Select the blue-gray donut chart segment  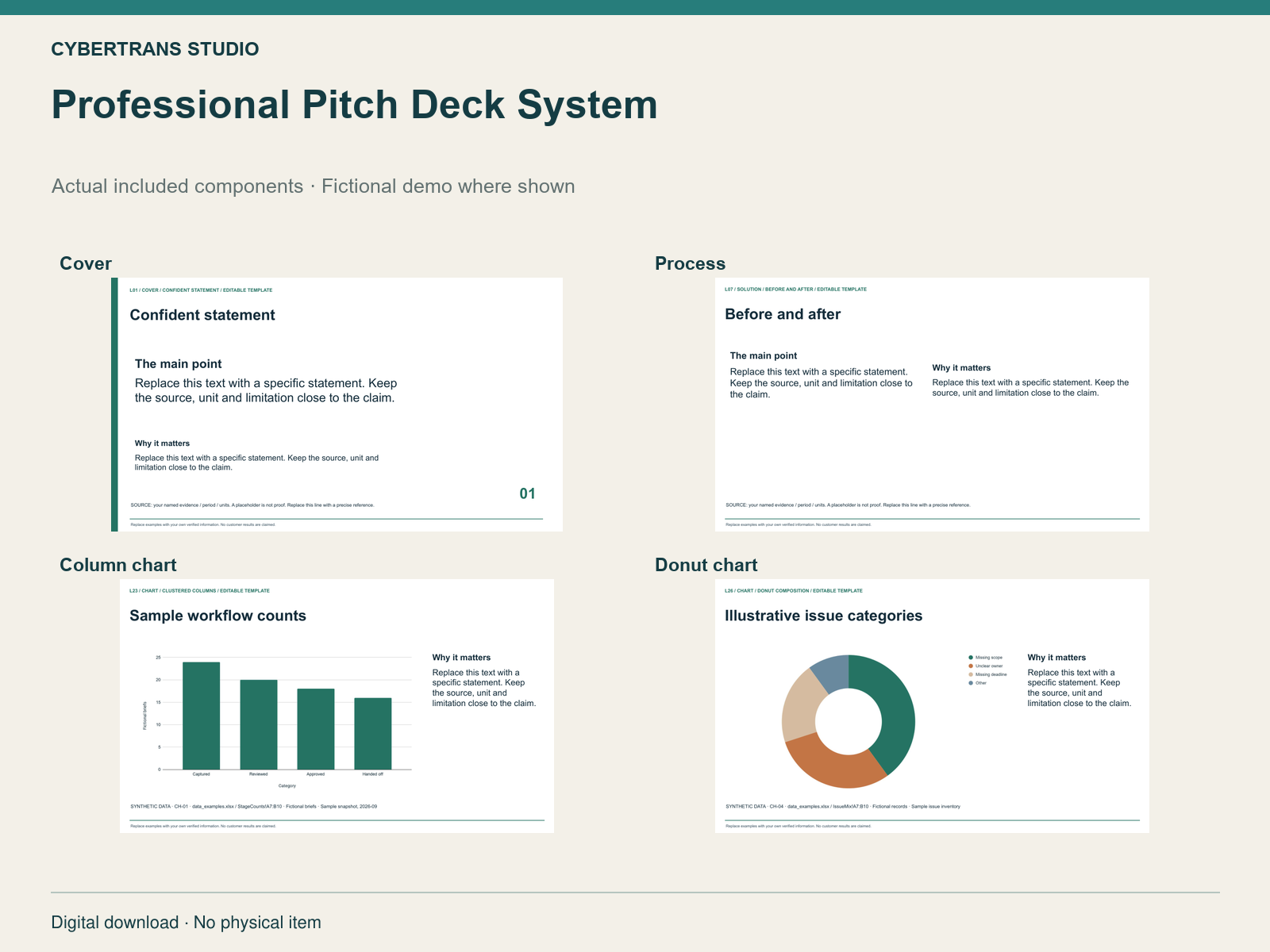(833, 672)
